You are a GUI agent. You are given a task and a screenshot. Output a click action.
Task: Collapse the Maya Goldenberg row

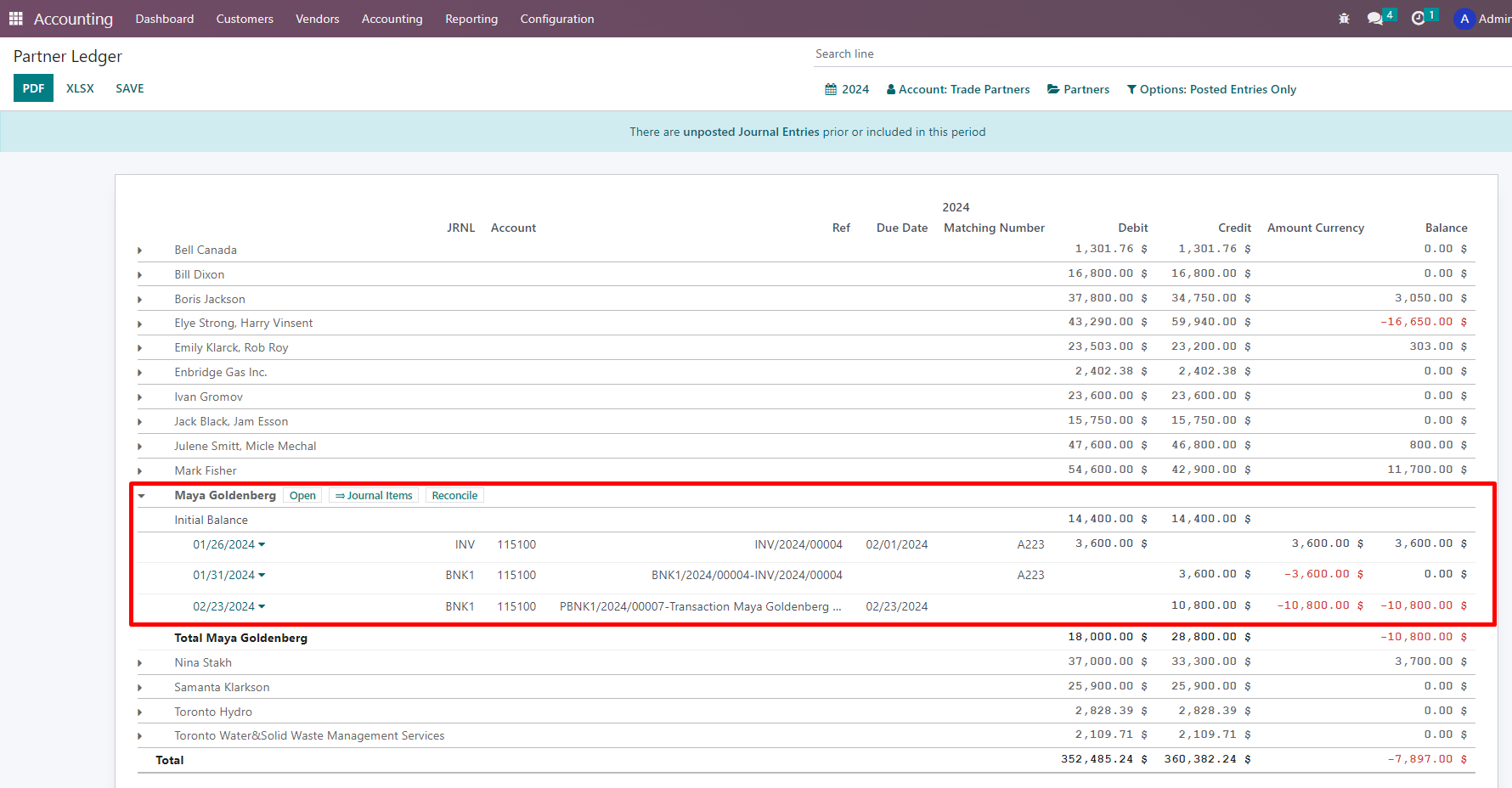(141, 496)
